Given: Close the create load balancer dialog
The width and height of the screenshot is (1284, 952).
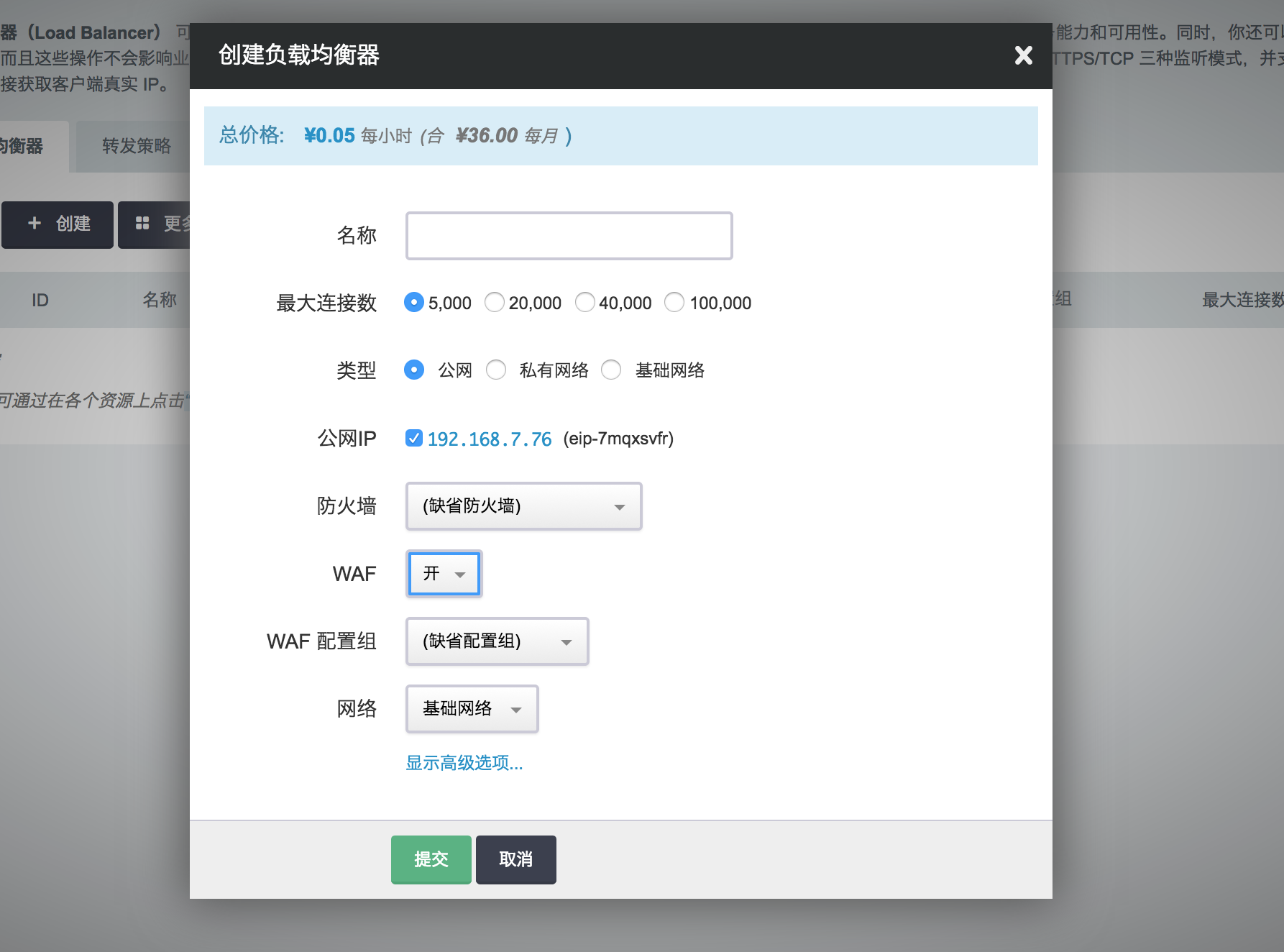Looking at the screenshot, I should [1023, 55].
